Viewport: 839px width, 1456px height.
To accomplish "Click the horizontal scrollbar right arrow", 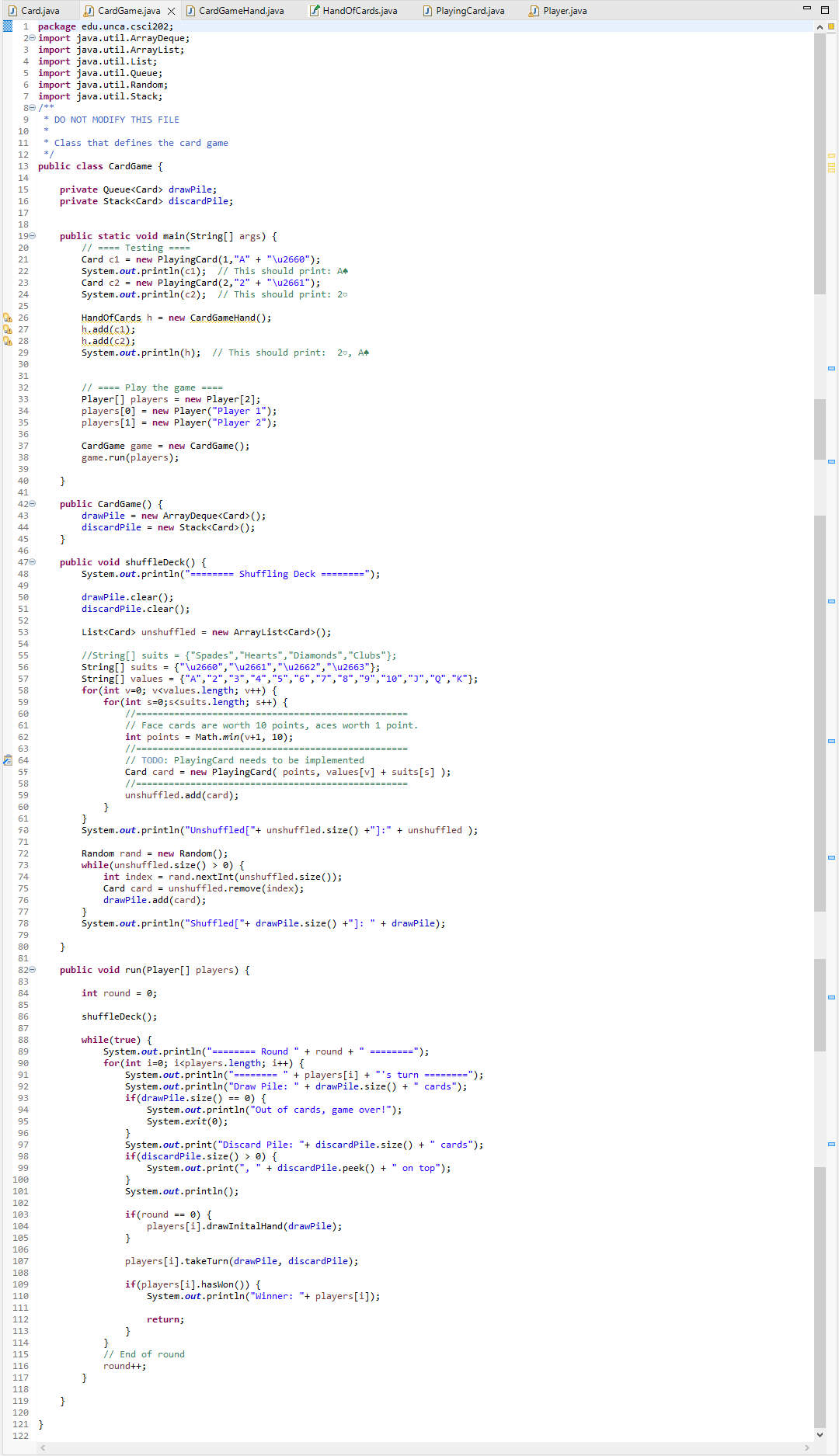I will click(x=807, y=1447).
